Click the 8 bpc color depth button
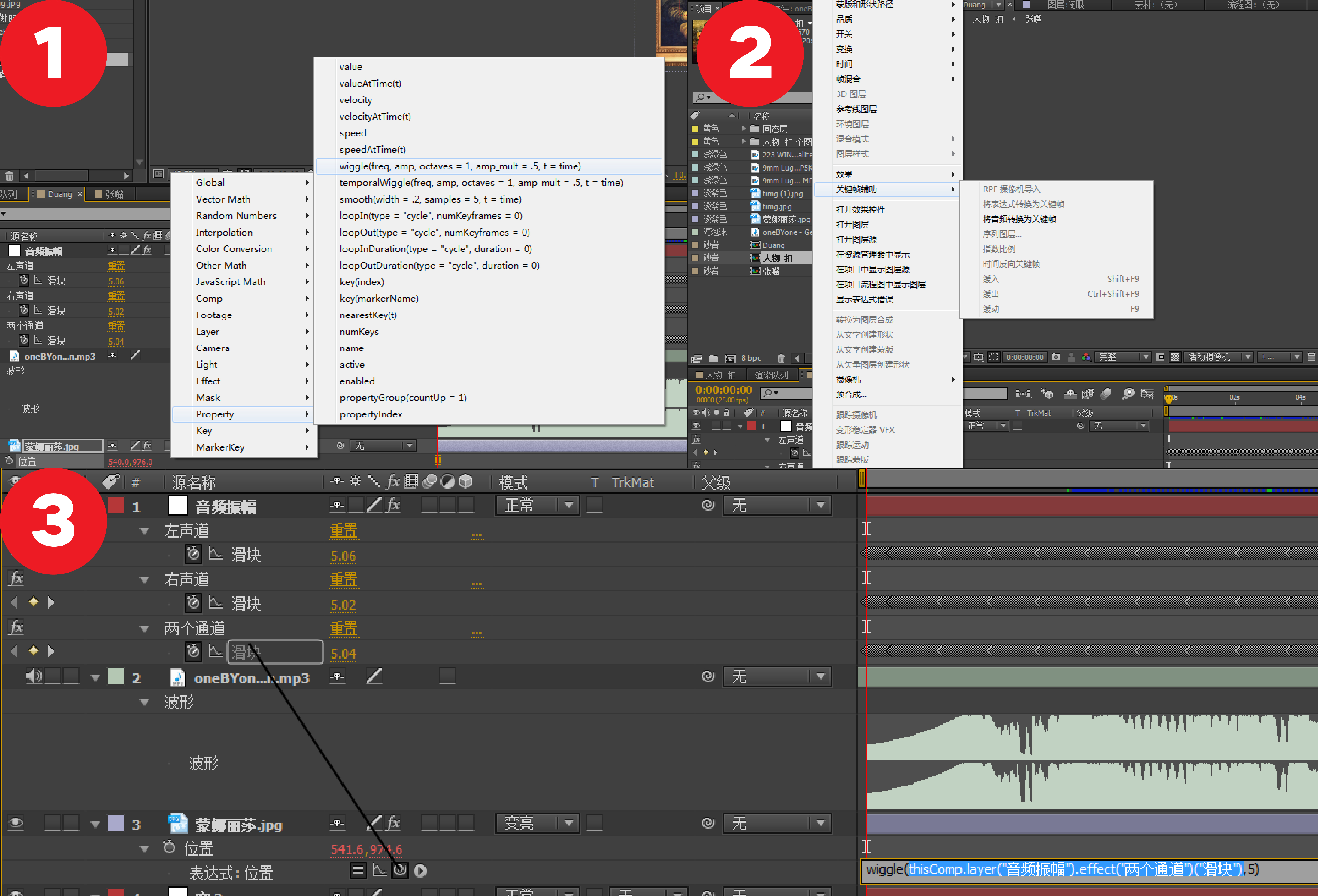Image resolution: width=1320 pixels, height=896 pixels. (751, 358)
